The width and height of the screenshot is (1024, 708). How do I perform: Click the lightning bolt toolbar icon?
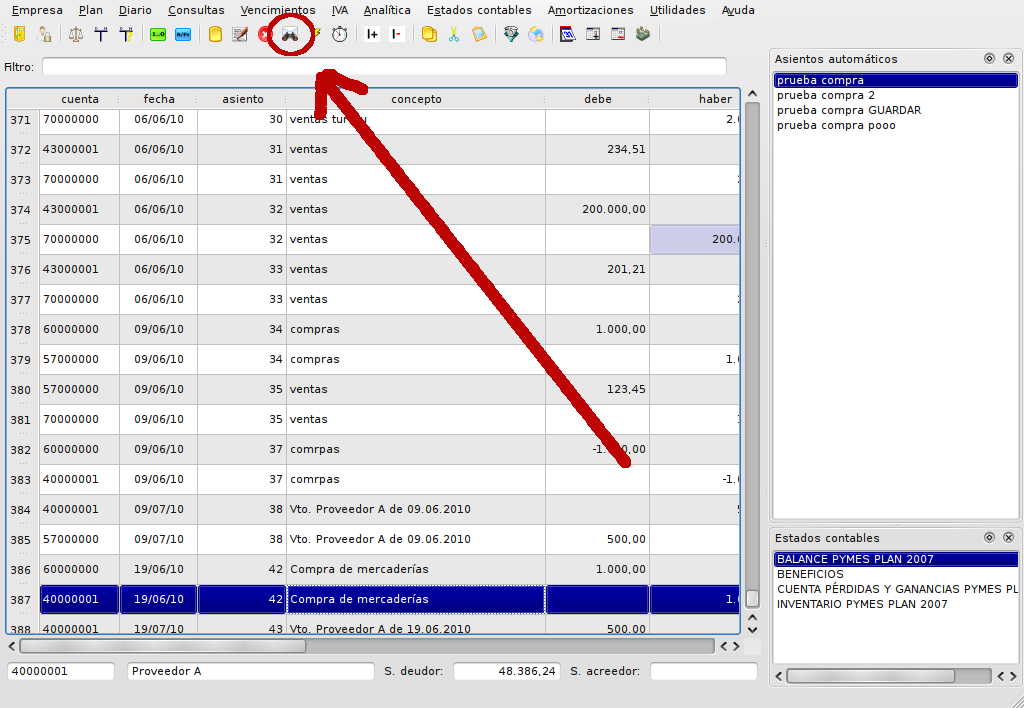tap(317, 34)
